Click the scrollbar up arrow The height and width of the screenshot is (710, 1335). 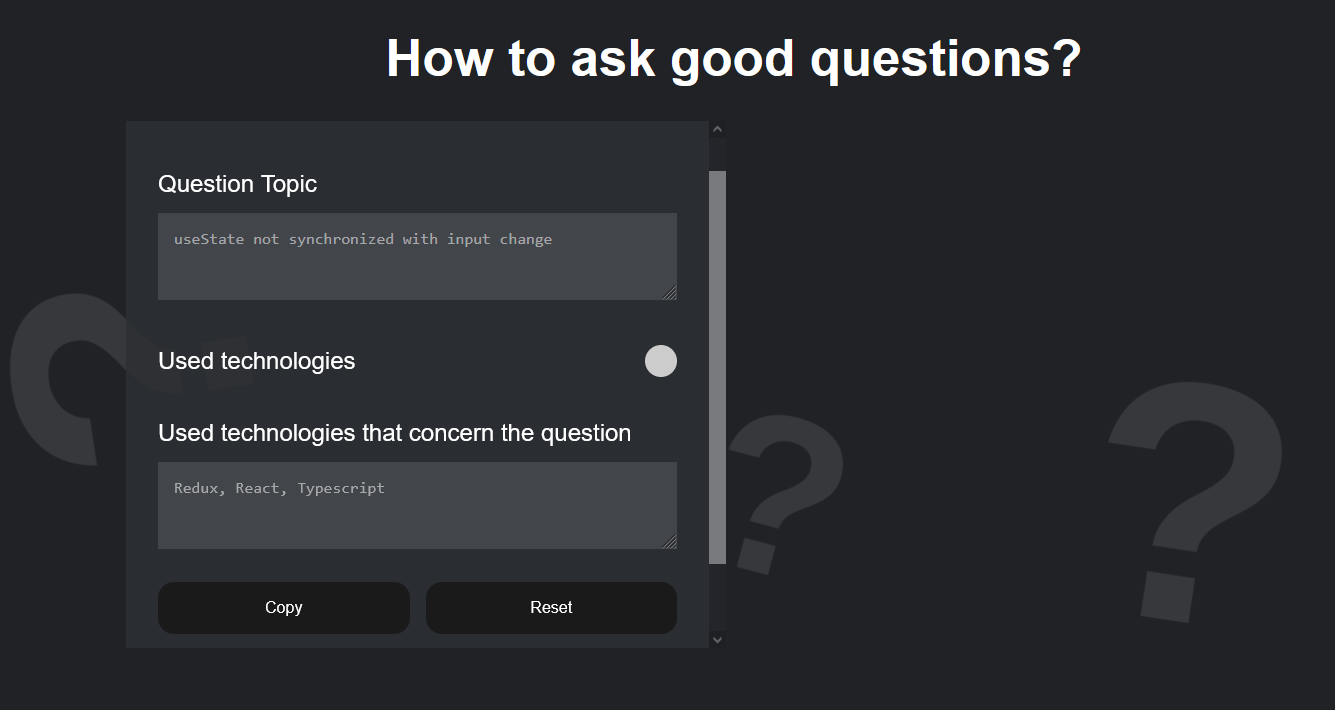pos(717,128)
